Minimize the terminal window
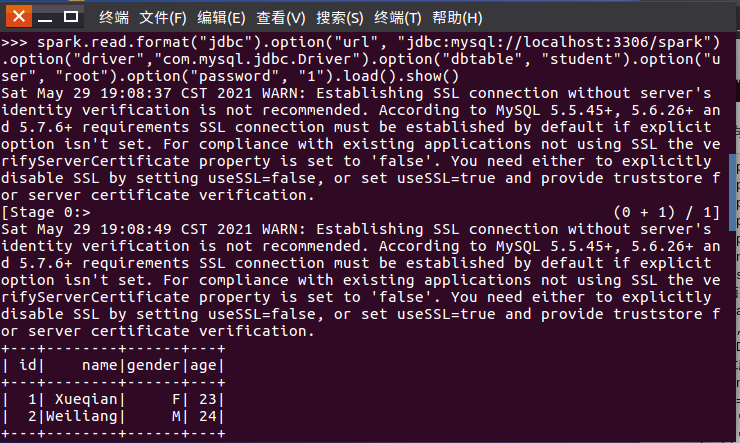 [45, 17]
